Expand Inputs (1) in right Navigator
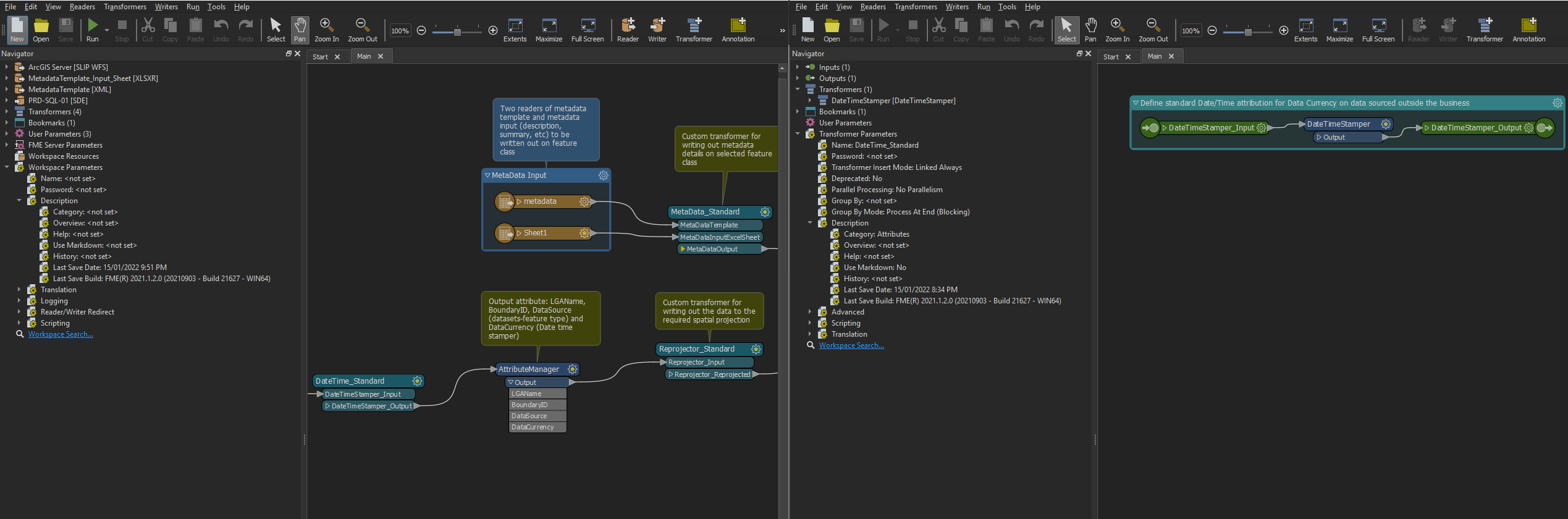Viewport: 1568px width, 519px height. (x=798, y=67)
